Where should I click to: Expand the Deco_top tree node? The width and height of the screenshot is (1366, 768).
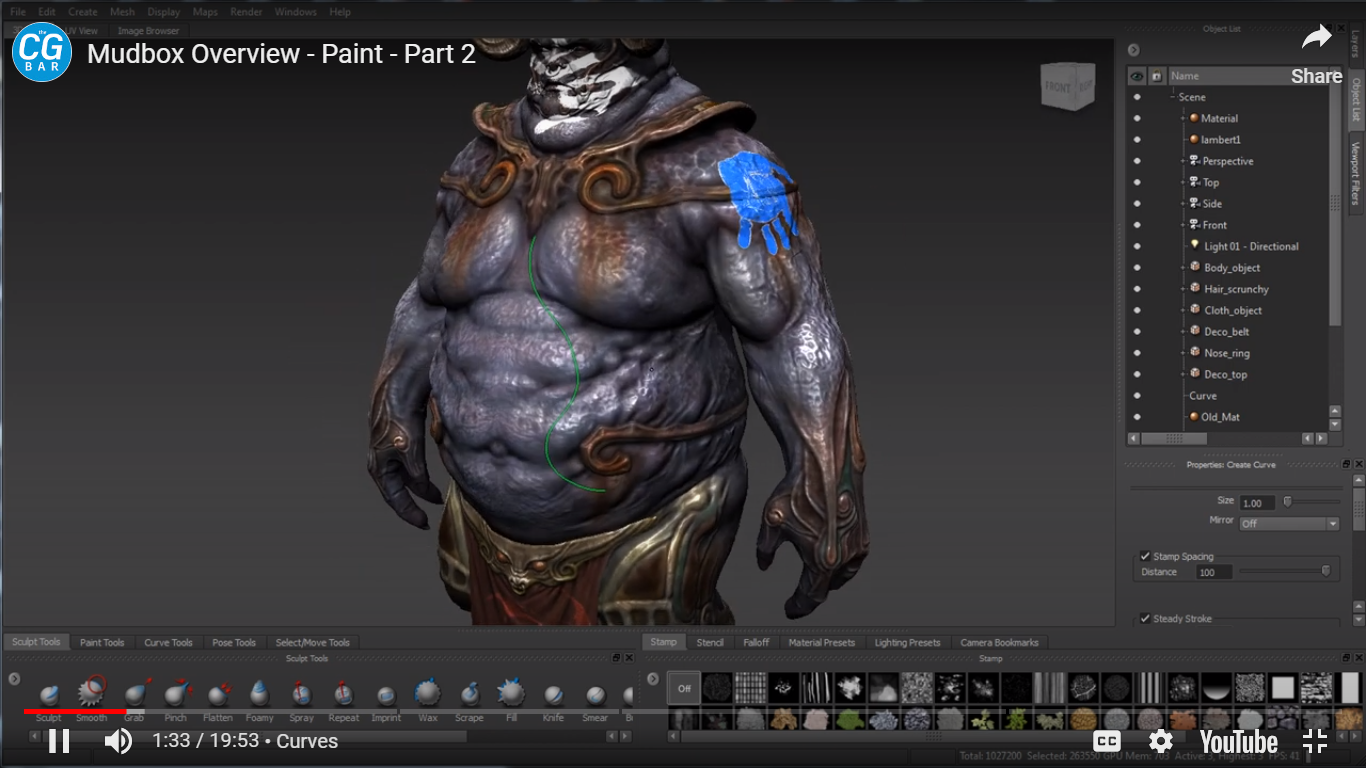1183,375
